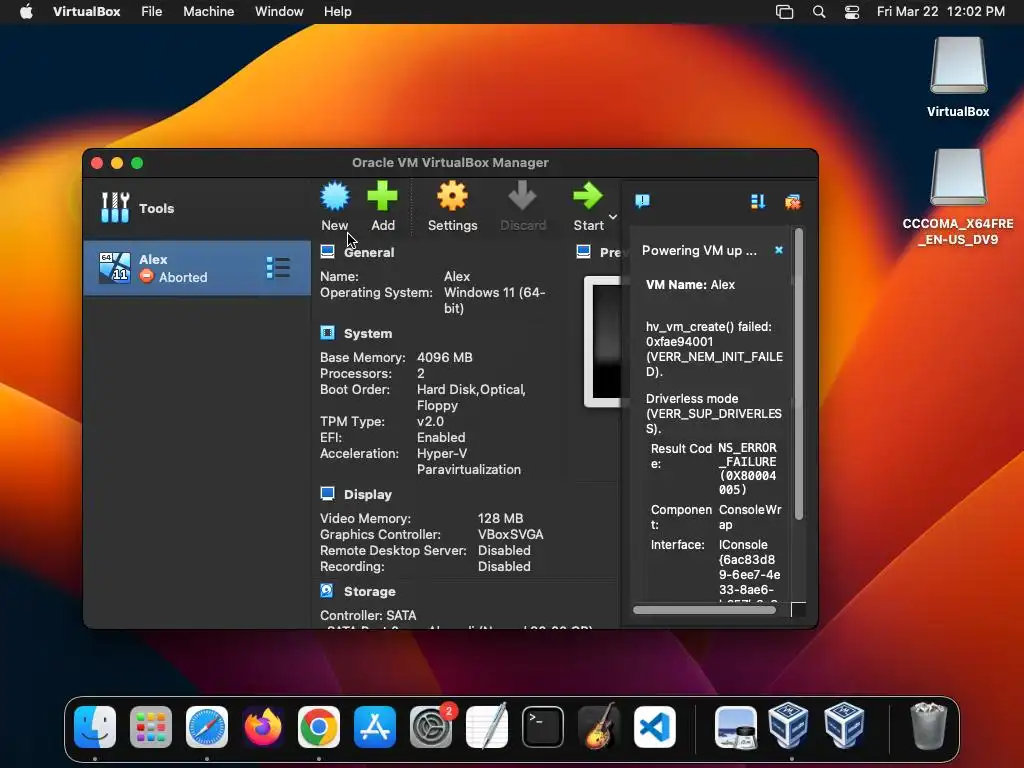Viewport: 1024px width, 768px height.
Task: Open Visual Studio Code from Dock
Action: (x=655, y=726)
